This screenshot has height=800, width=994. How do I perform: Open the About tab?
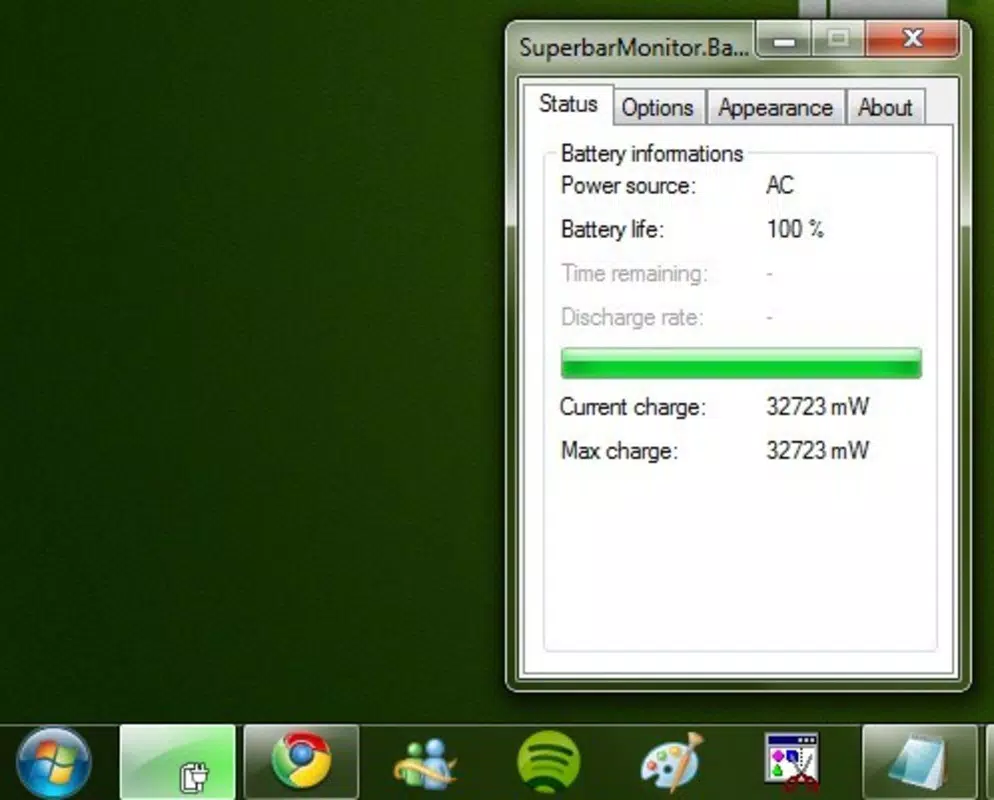click(x=885, y=108)
